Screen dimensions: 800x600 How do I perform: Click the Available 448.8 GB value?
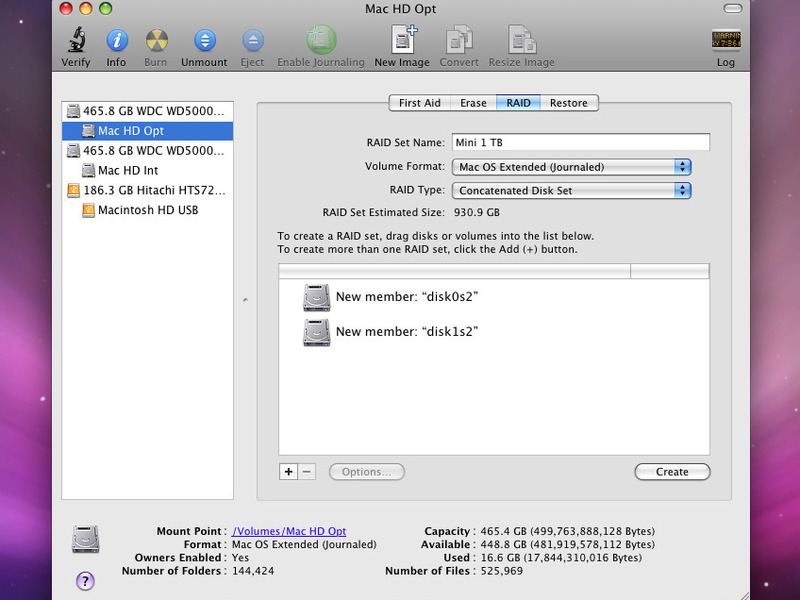pos(567,544)
